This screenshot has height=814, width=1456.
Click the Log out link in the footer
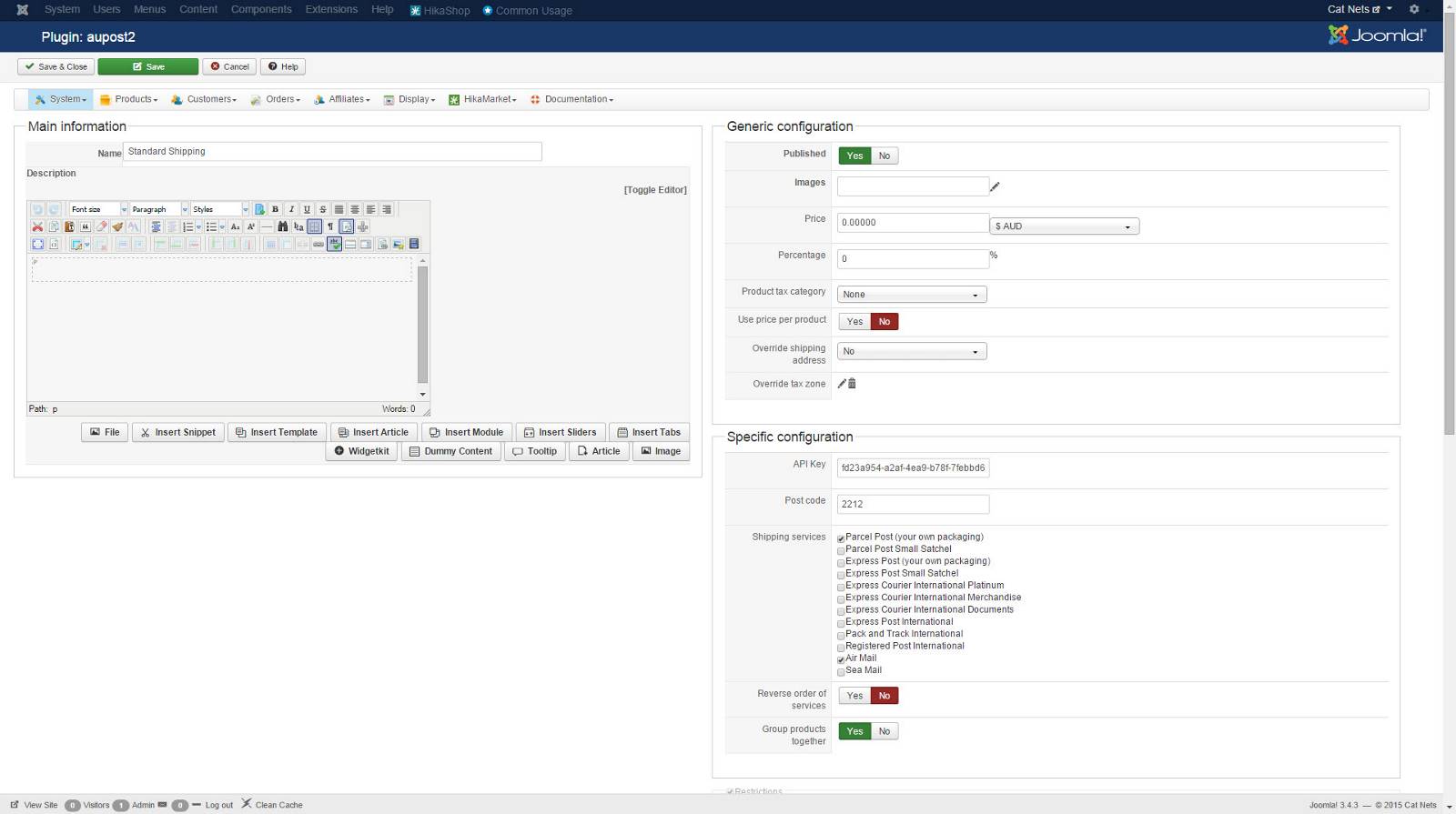click(x=218, y=805)
